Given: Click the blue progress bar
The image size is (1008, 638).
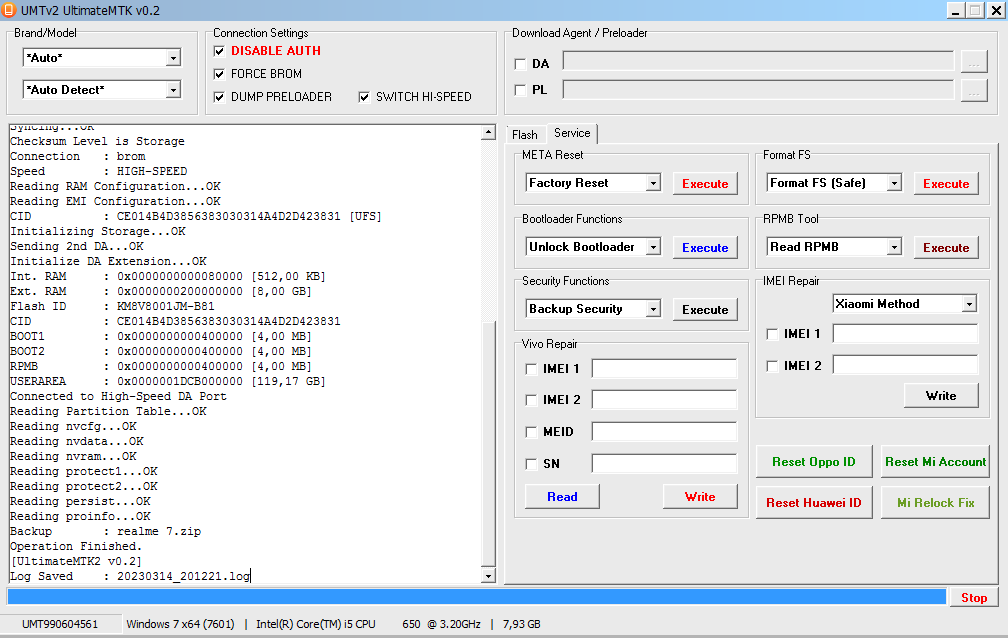Looking at the screenshot, I should [x=476, y=596].
